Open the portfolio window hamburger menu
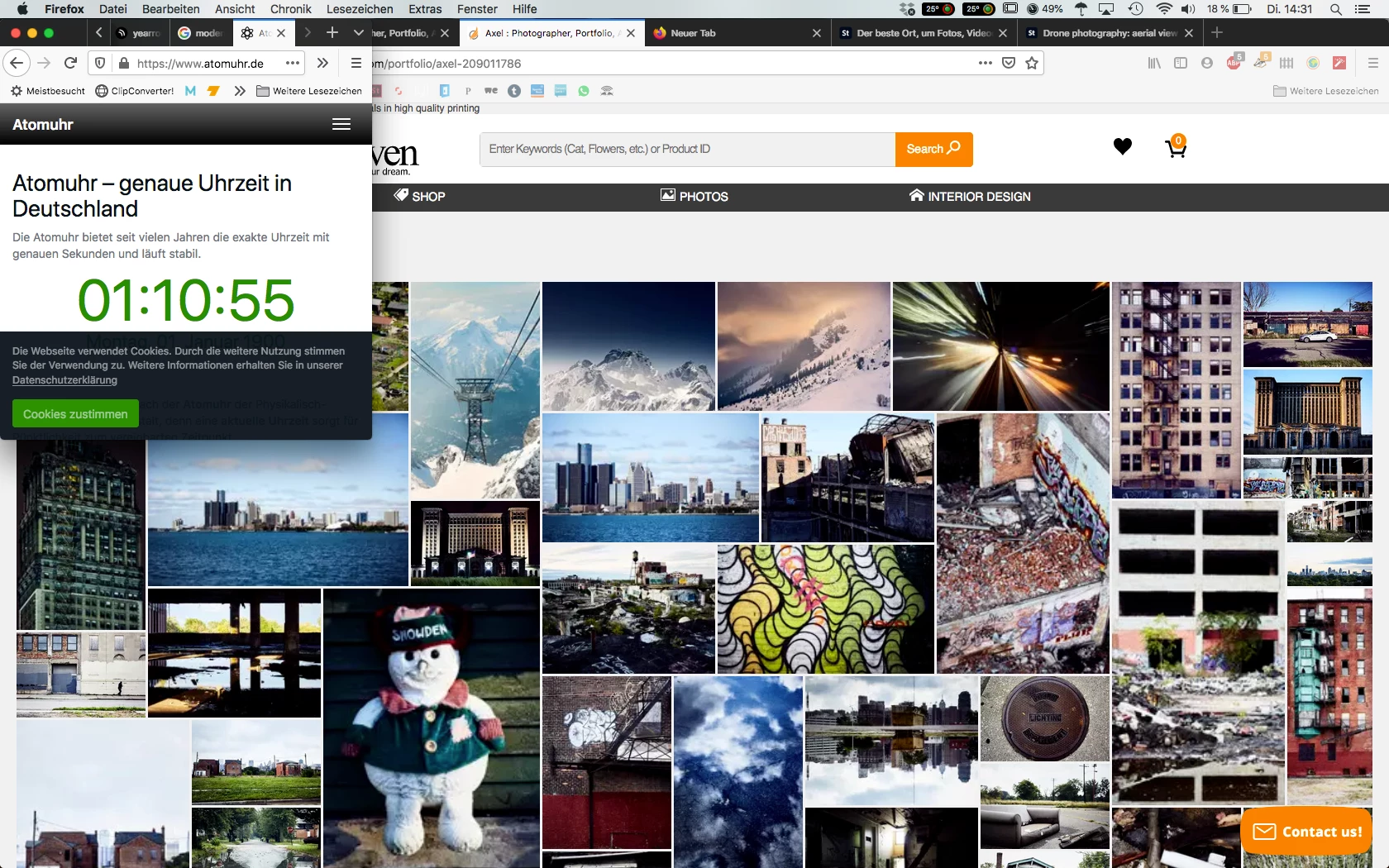Image resolution: width=1389 pixels, height=868 pixels. 1373,63
